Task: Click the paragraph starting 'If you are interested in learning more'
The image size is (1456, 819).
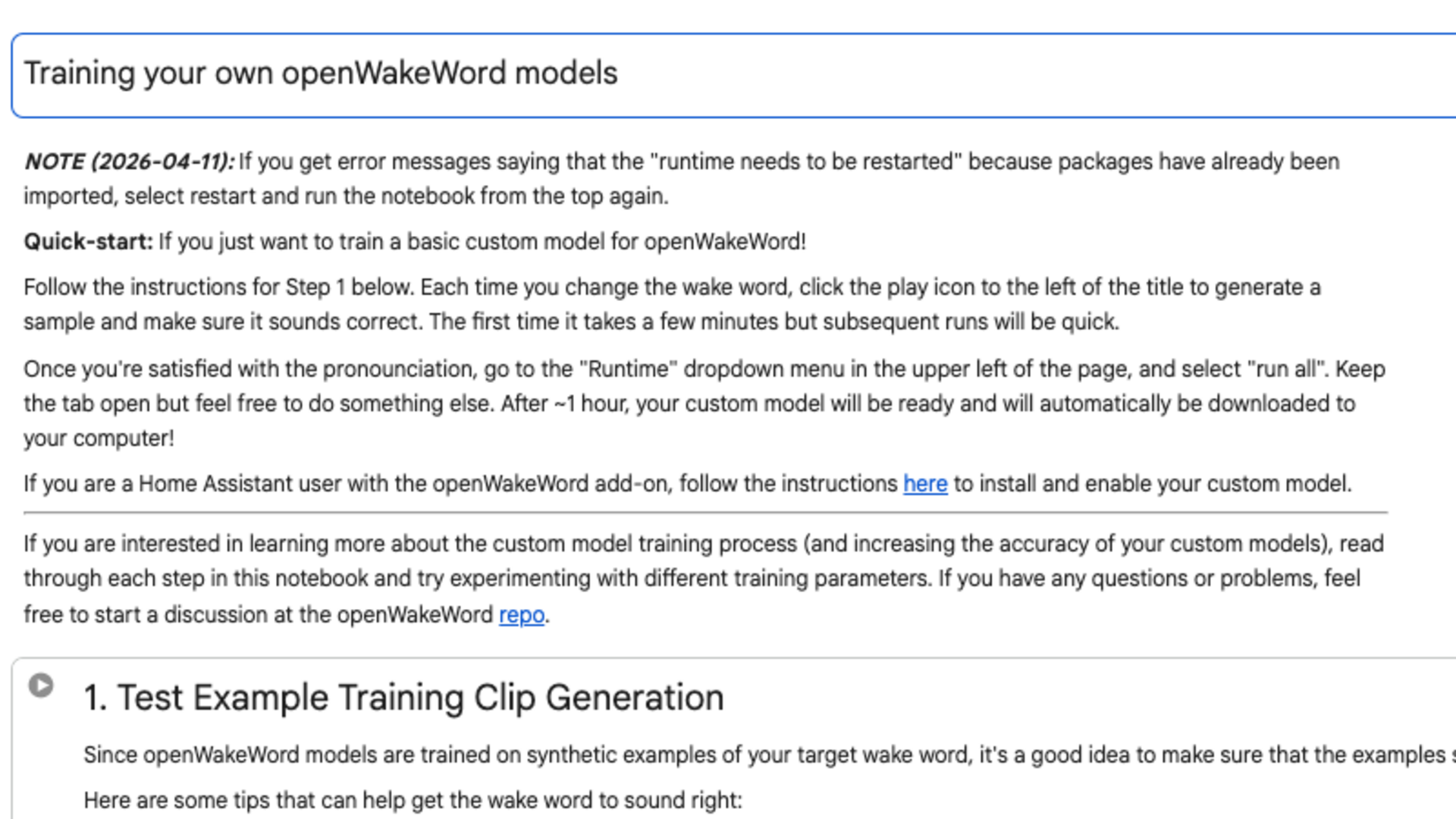Action: (704, 579)
